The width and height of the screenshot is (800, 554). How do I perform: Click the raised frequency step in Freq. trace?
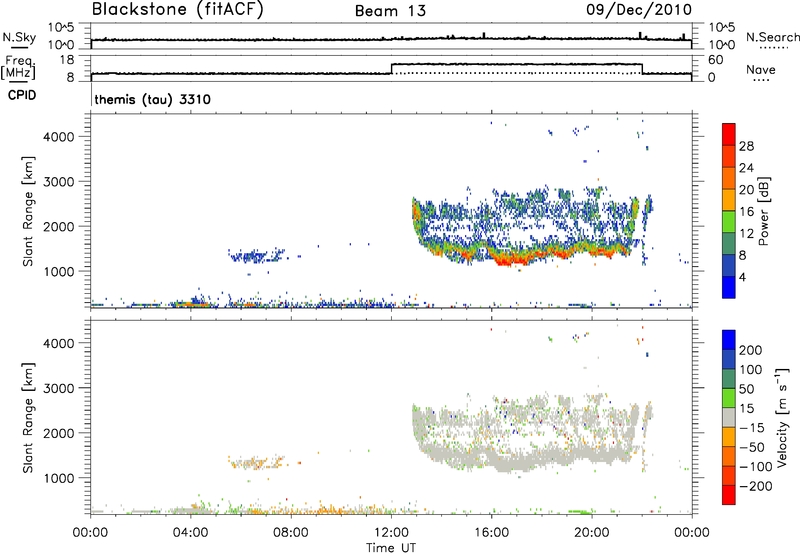pos(516,64)
